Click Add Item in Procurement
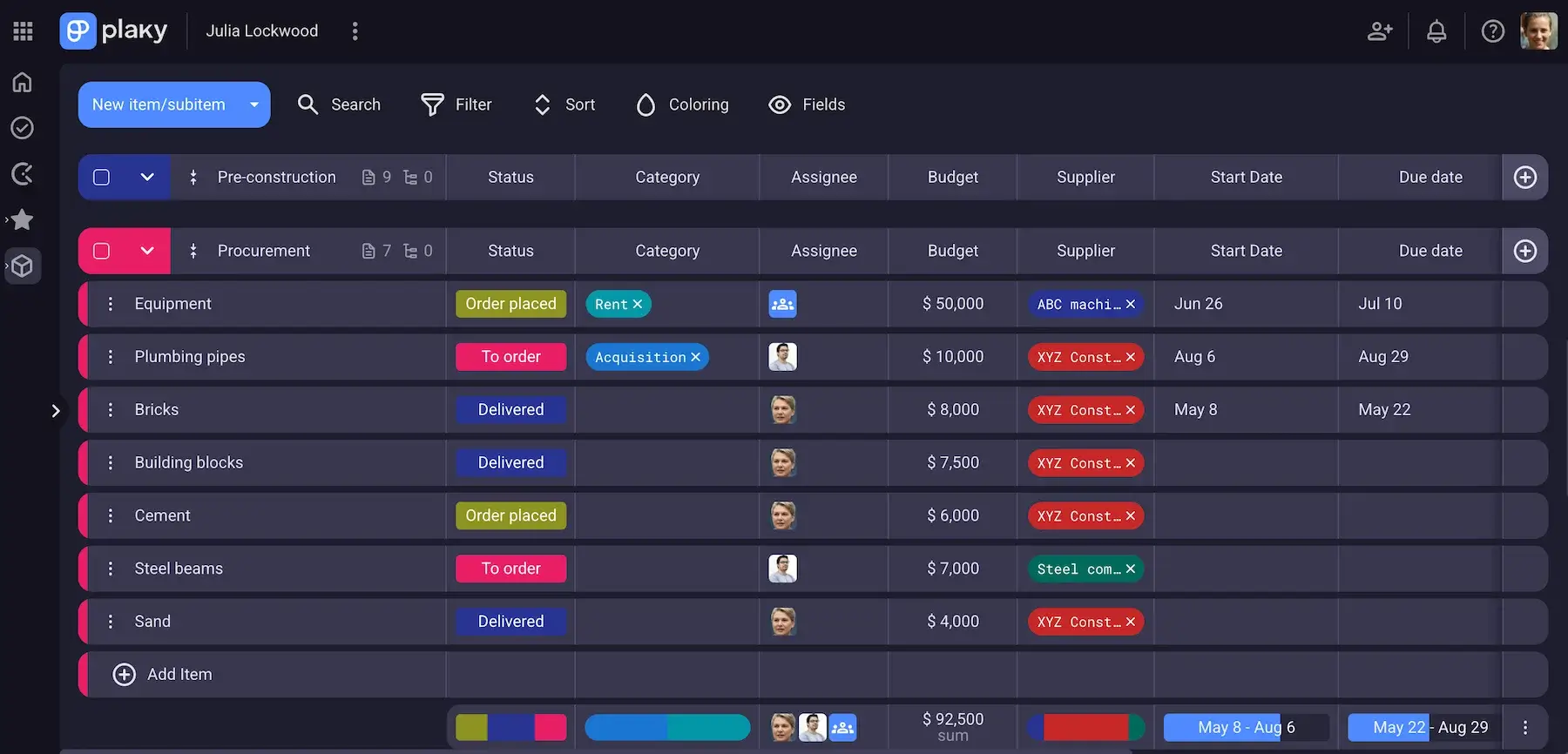Viewport: 1568px width, 754px height. (x=163, y=675)
